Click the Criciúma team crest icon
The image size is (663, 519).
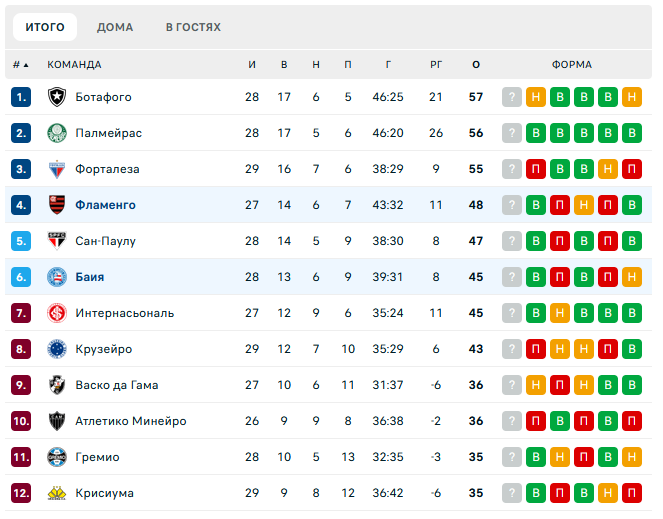(x=56, y=493)
